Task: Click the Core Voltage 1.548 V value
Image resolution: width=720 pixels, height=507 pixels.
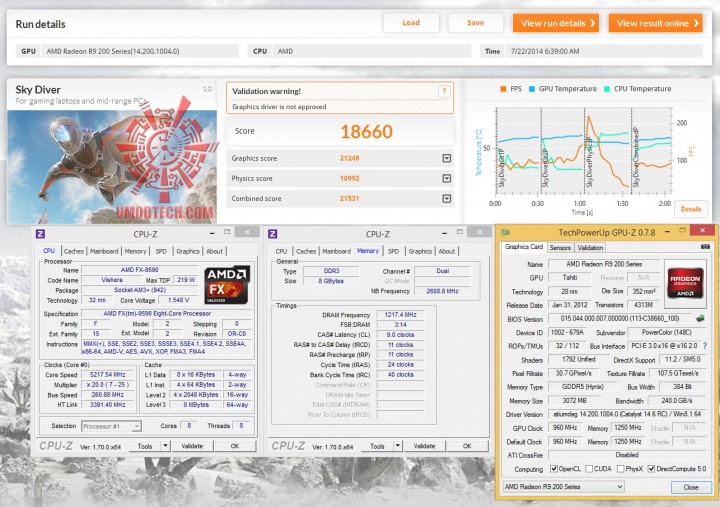Action: pos(178,300)
